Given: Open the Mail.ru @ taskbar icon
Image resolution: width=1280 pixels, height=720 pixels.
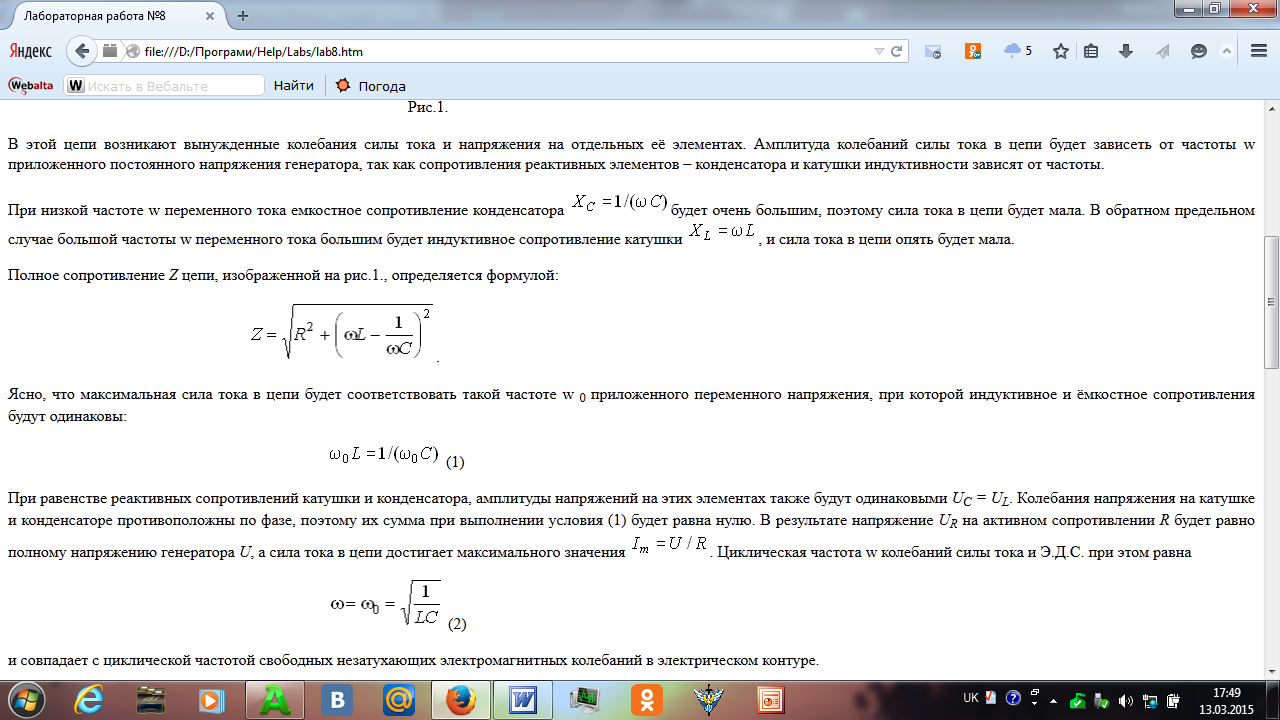Looking at the screenshot, I should coord(398,699).
